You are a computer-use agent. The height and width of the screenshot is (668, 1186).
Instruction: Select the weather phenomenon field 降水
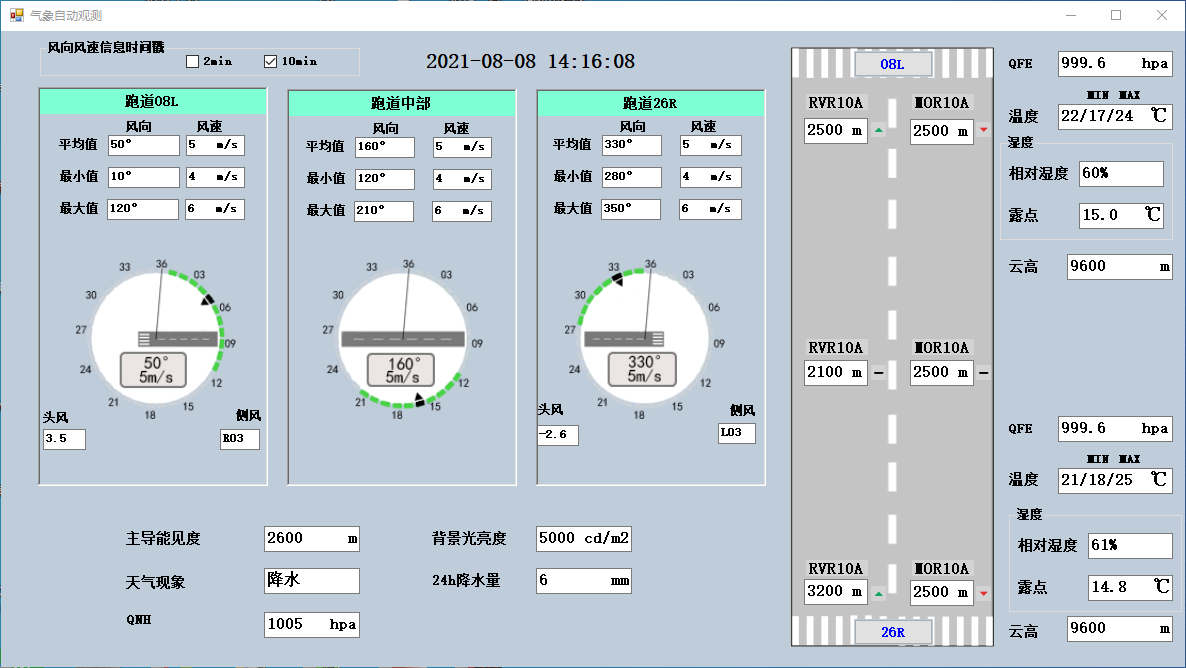[x=312, y=580]
